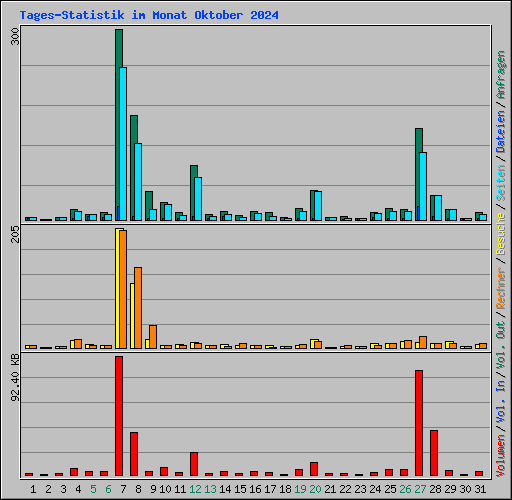Click the '300' axis label of top chart

[15, 36]
